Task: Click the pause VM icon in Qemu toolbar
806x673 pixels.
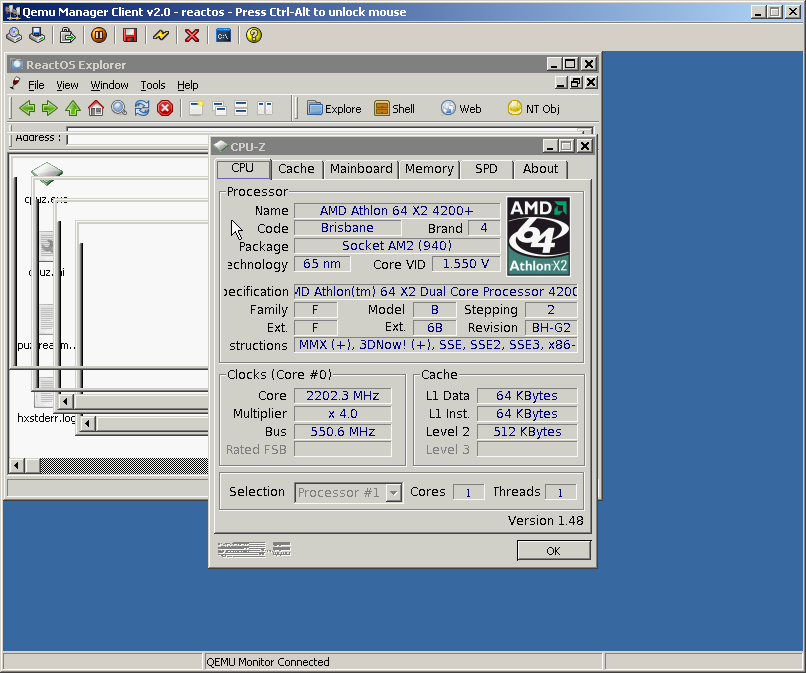Action: [98, 35]
